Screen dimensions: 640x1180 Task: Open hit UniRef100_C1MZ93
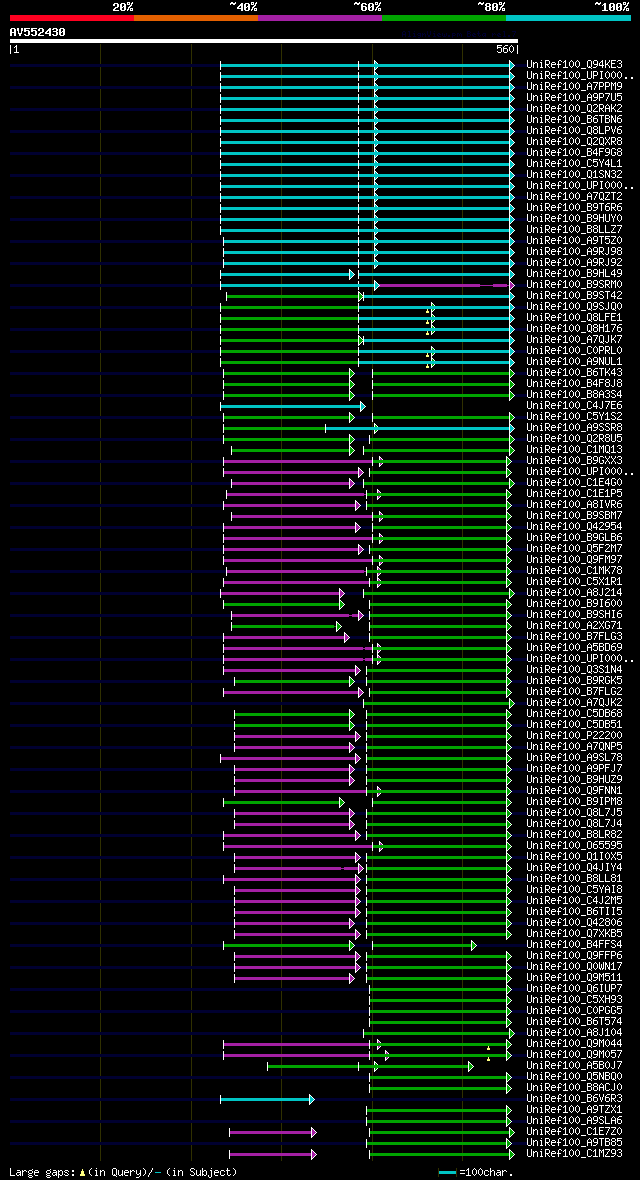(574, 1153)
